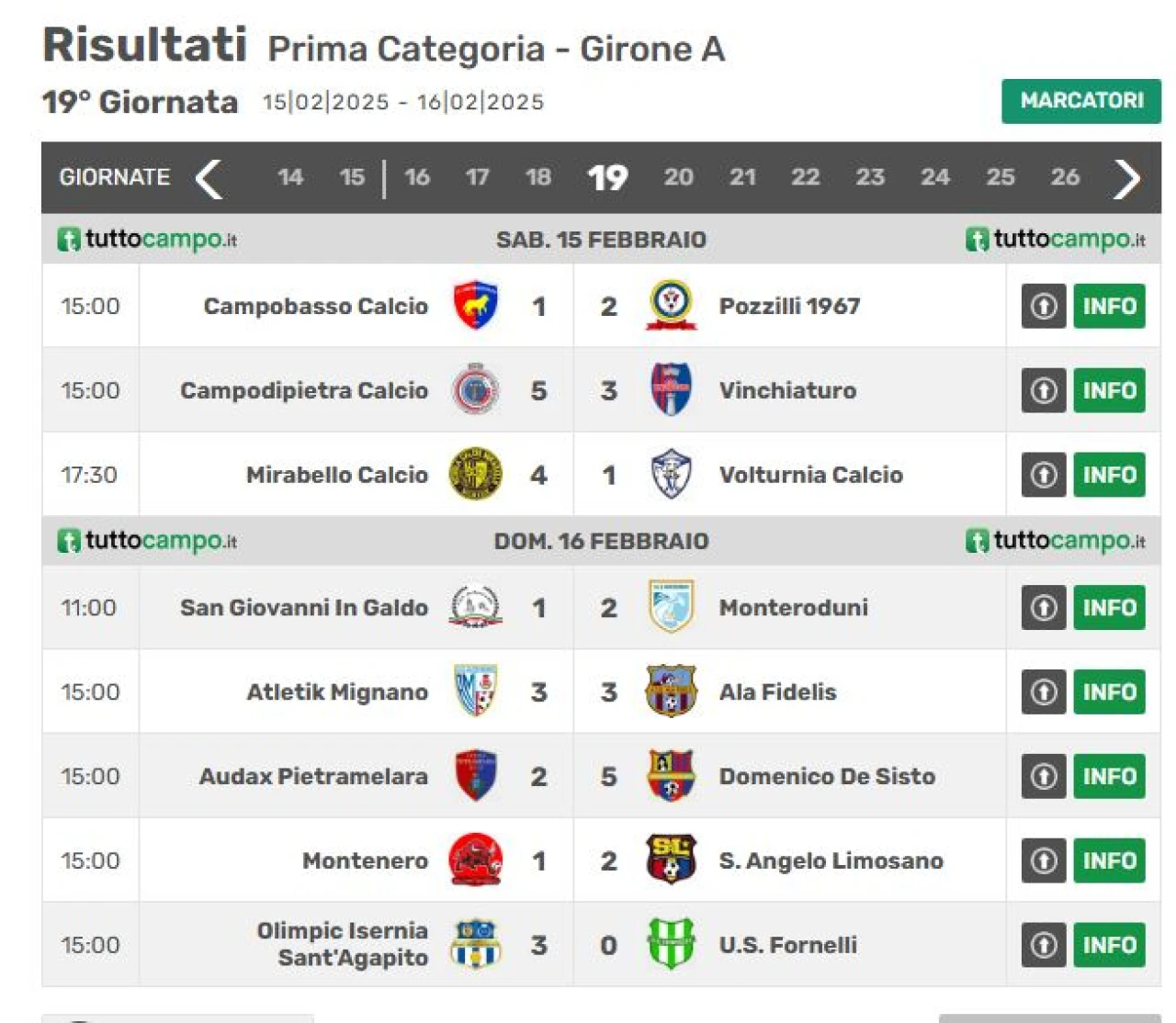The image size is (1176, 1023).
Task: Open the MARCATORI button
Action: point(1081,101)
